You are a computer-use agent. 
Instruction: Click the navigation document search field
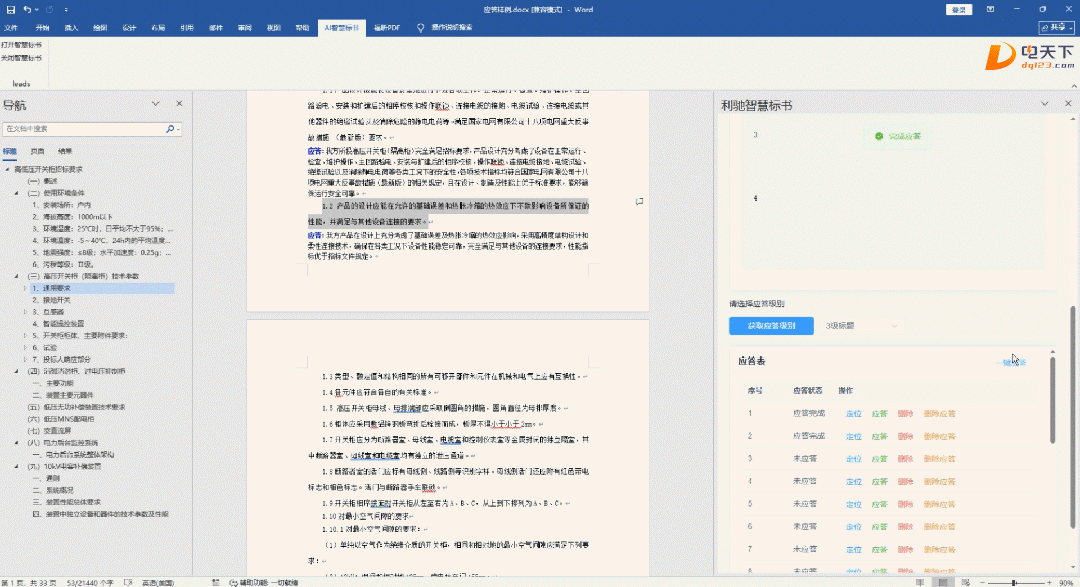click(x=83, y=129)
